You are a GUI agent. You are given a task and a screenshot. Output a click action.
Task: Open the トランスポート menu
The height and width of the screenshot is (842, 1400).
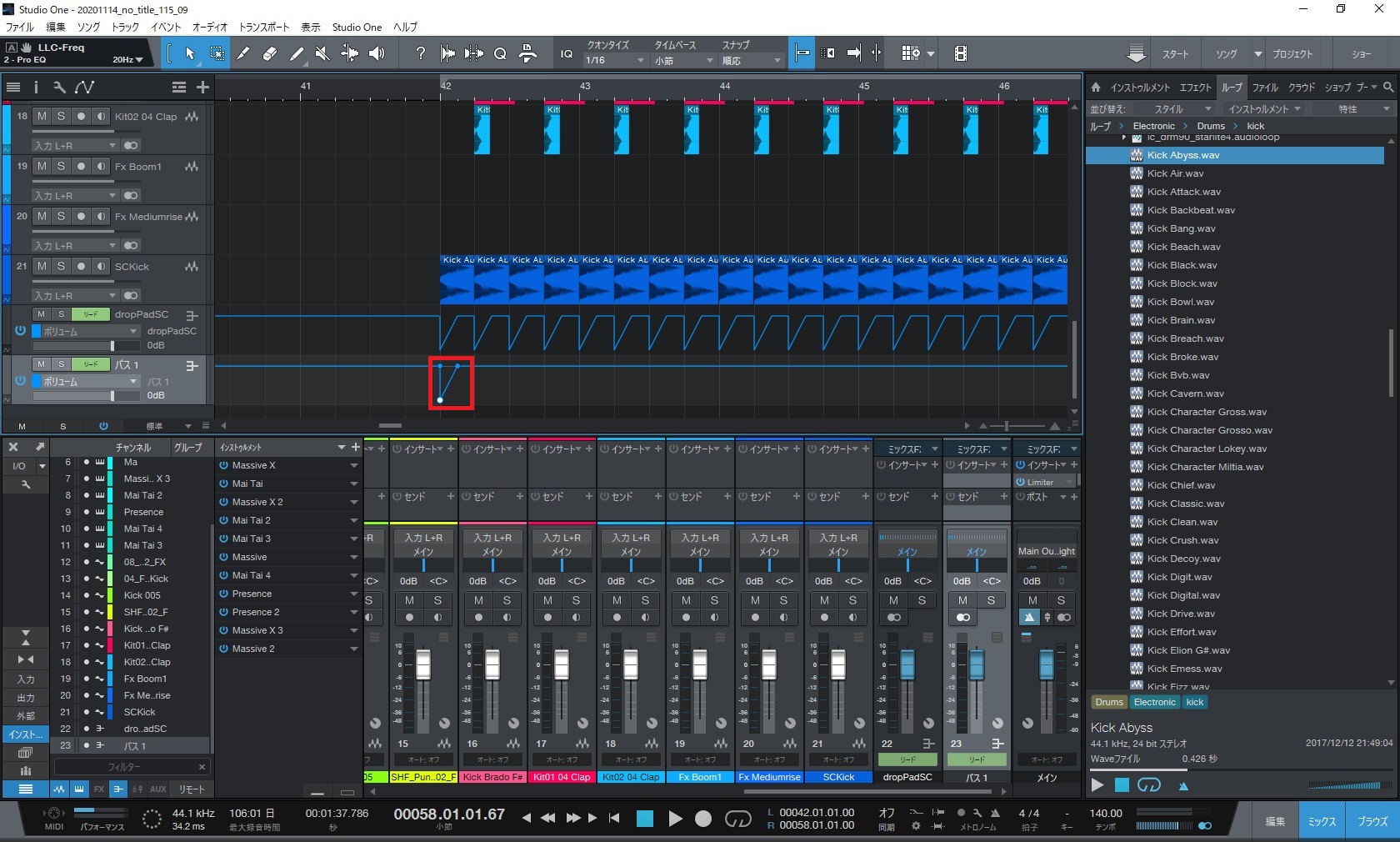coord(264,27)
